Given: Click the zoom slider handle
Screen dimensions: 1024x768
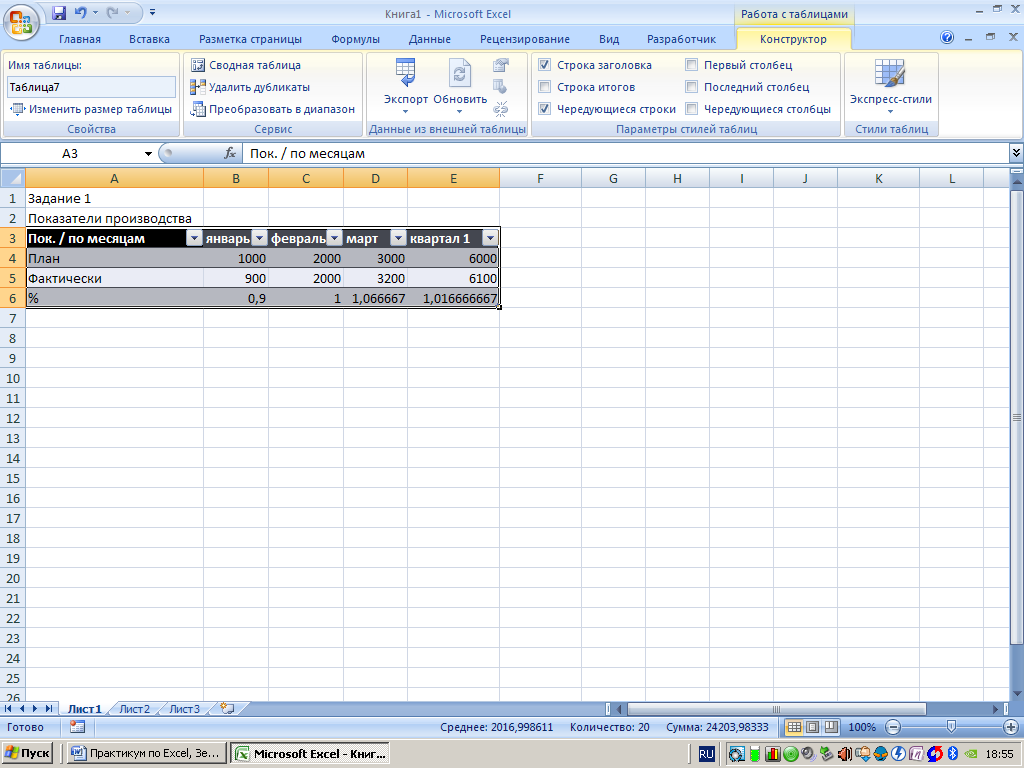Looking at the screenshot, I should pos(952,727).
